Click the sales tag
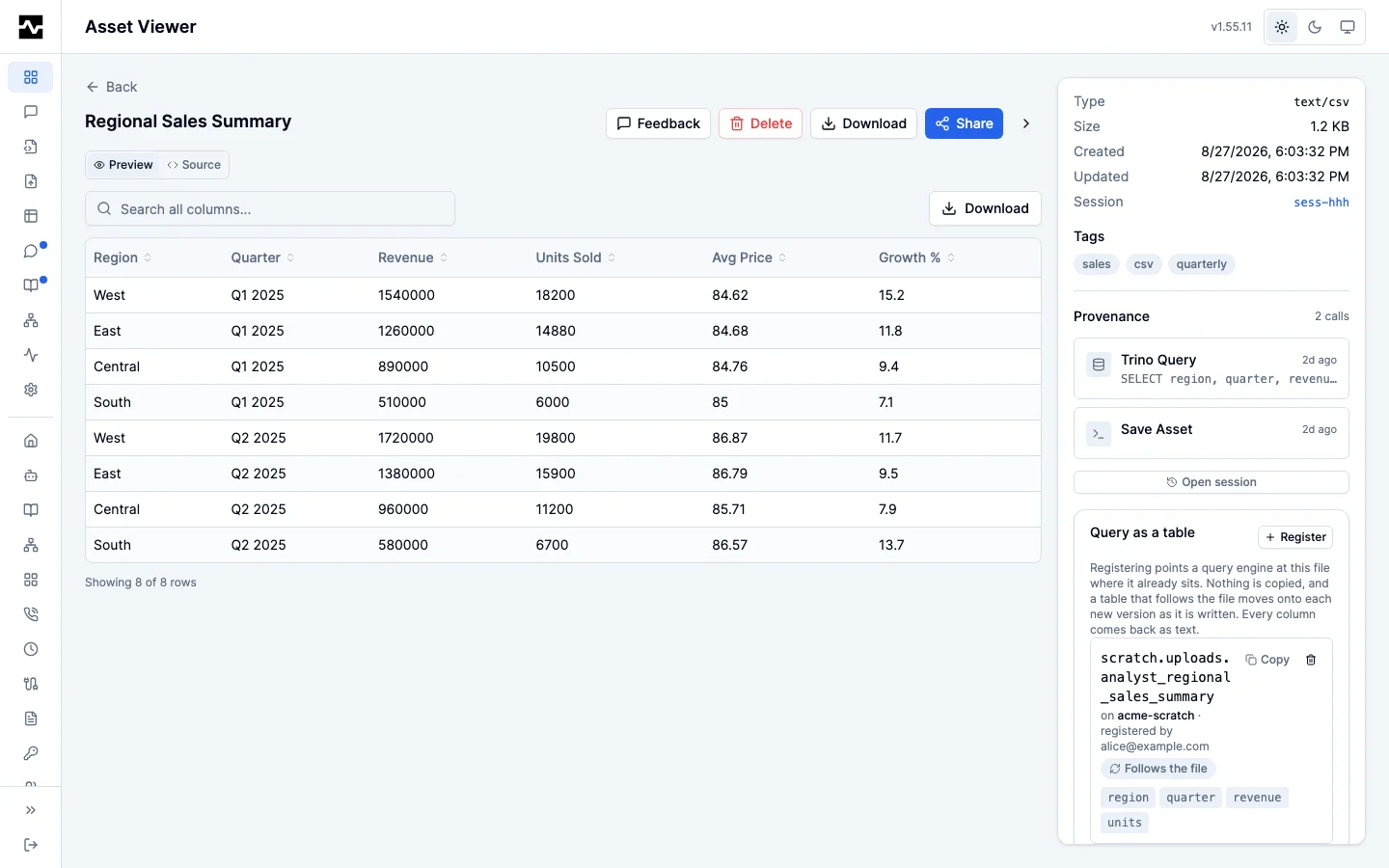The image size is (1389, 868). point(1097,264)
